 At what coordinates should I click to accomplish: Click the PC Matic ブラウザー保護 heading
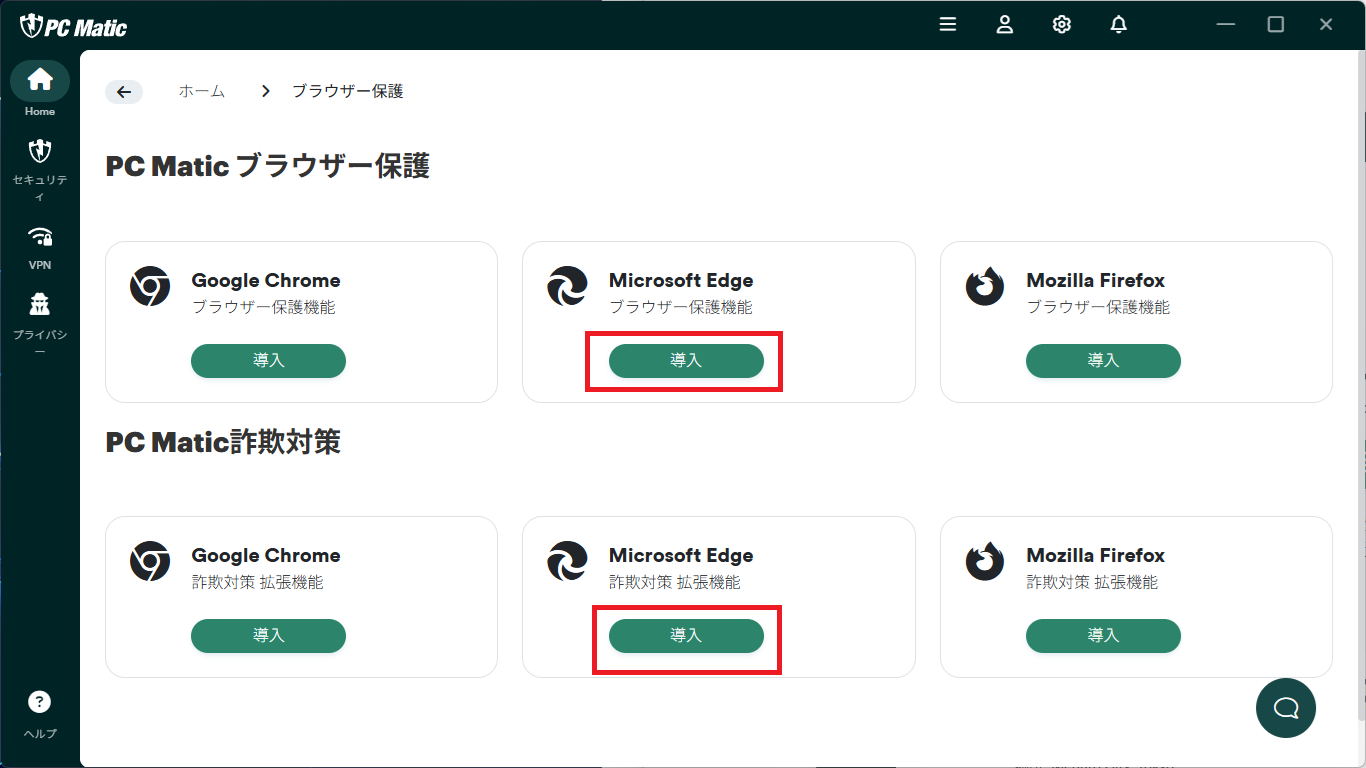267,167
